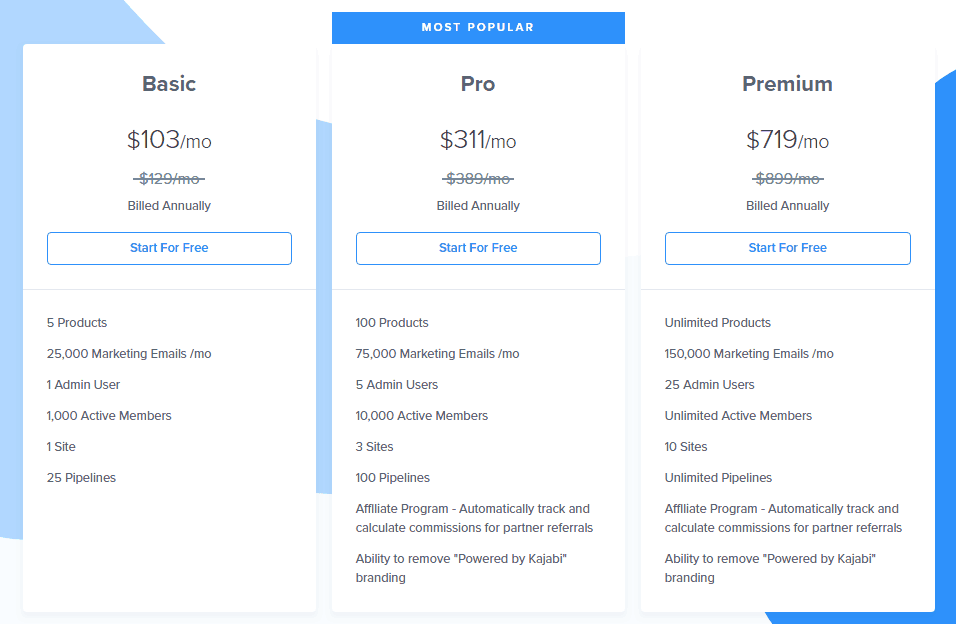Click the Pro plan title
This screenshot has width=956, height=624.
click(x=478, y=84)
